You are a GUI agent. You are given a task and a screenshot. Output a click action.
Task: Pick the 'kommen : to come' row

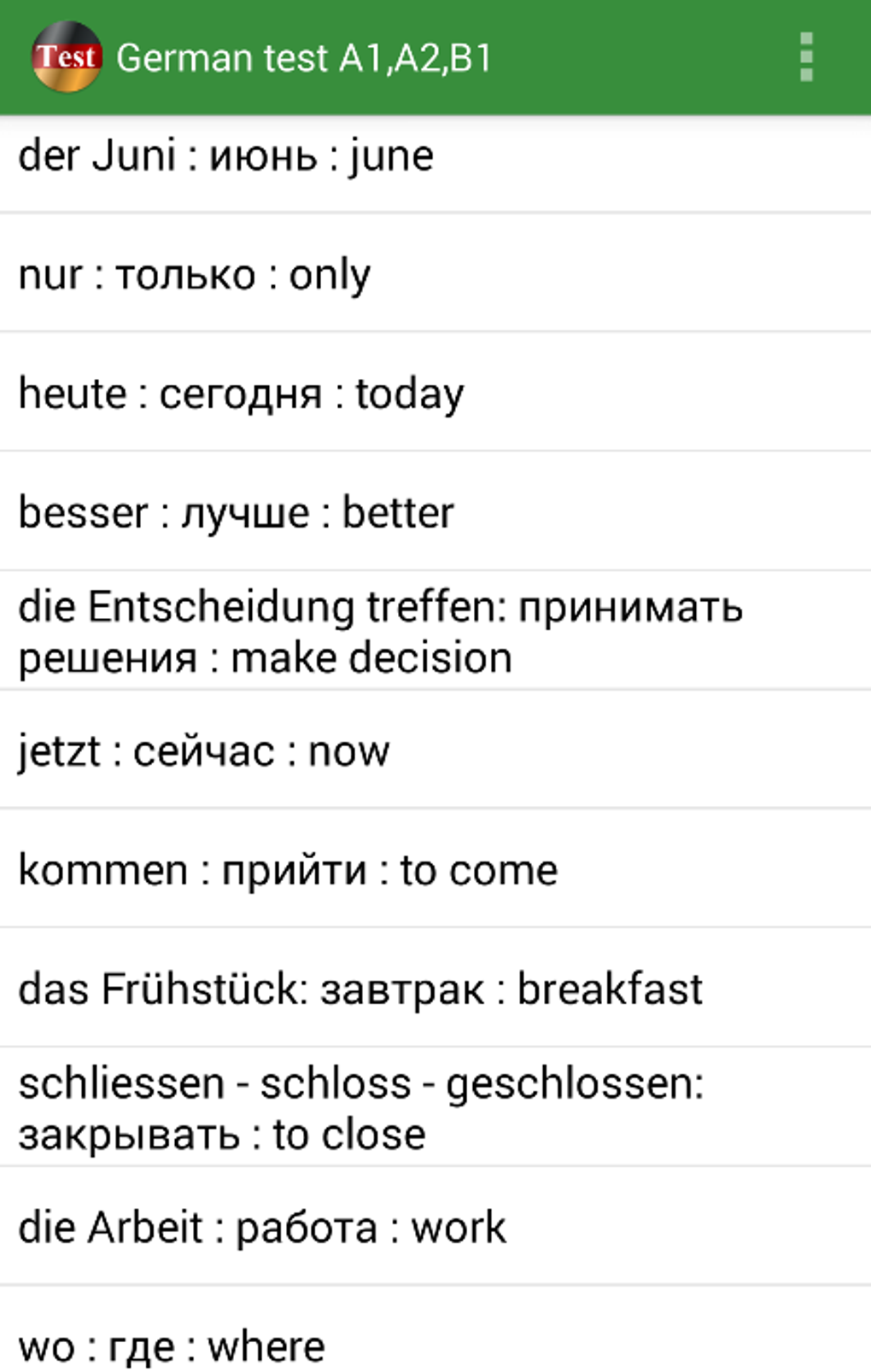[x=288, y=871]
